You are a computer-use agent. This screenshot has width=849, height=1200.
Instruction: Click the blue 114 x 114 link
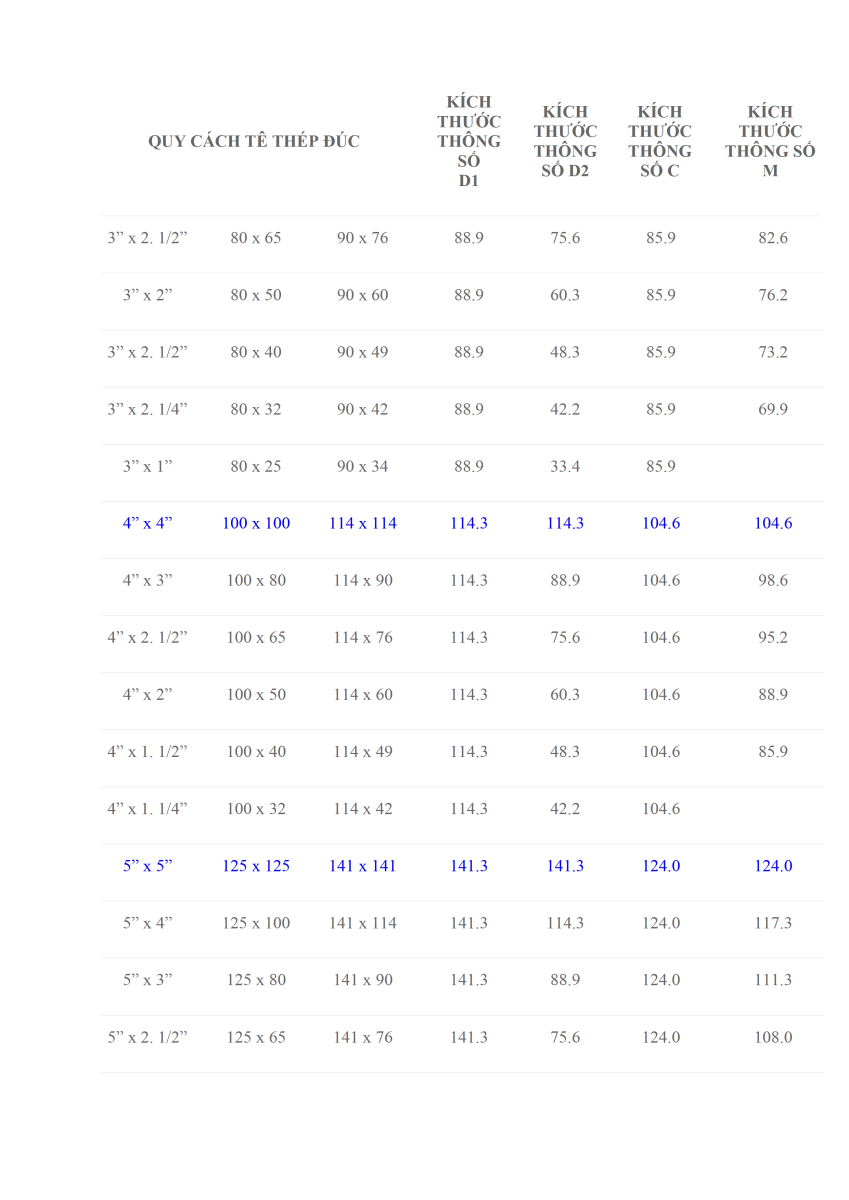[x=363, y=523]
